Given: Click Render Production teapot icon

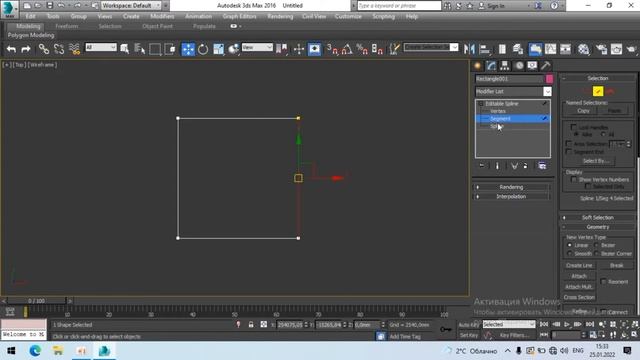Looking at the screenshot, I should coord(631,49).
